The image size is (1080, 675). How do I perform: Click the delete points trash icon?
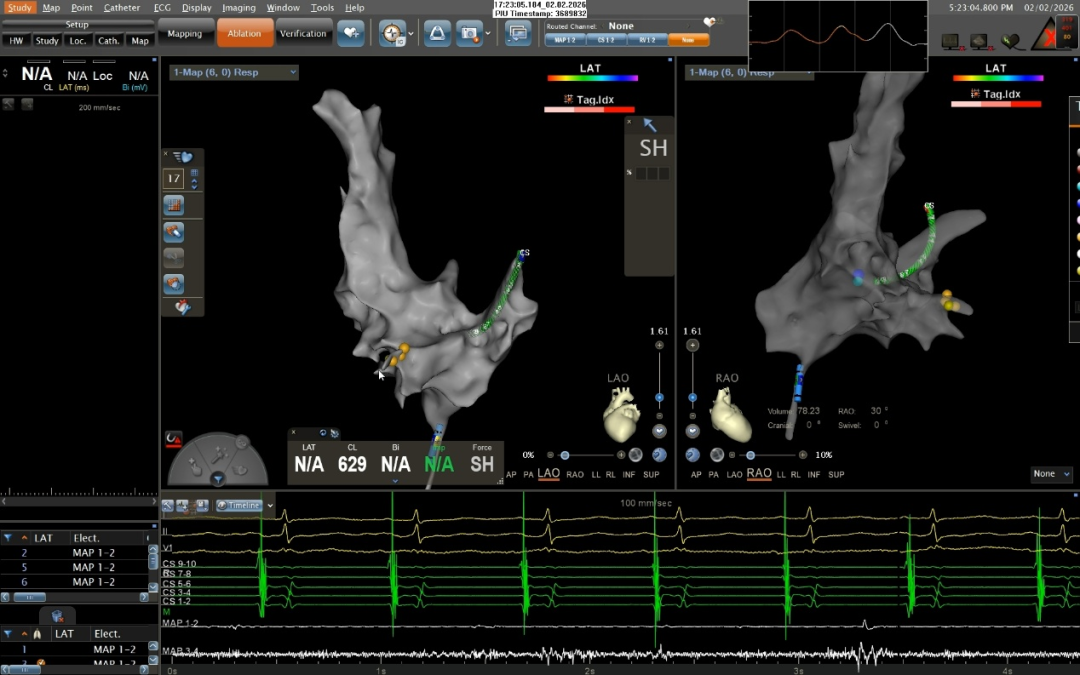point(57,616)
